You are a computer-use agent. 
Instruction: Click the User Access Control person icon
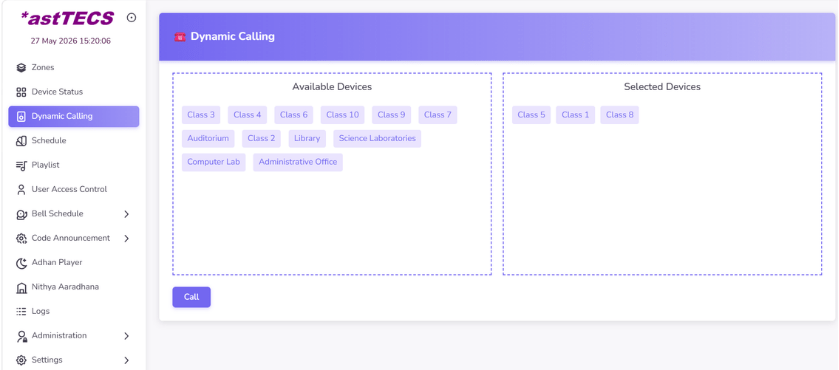21,190
